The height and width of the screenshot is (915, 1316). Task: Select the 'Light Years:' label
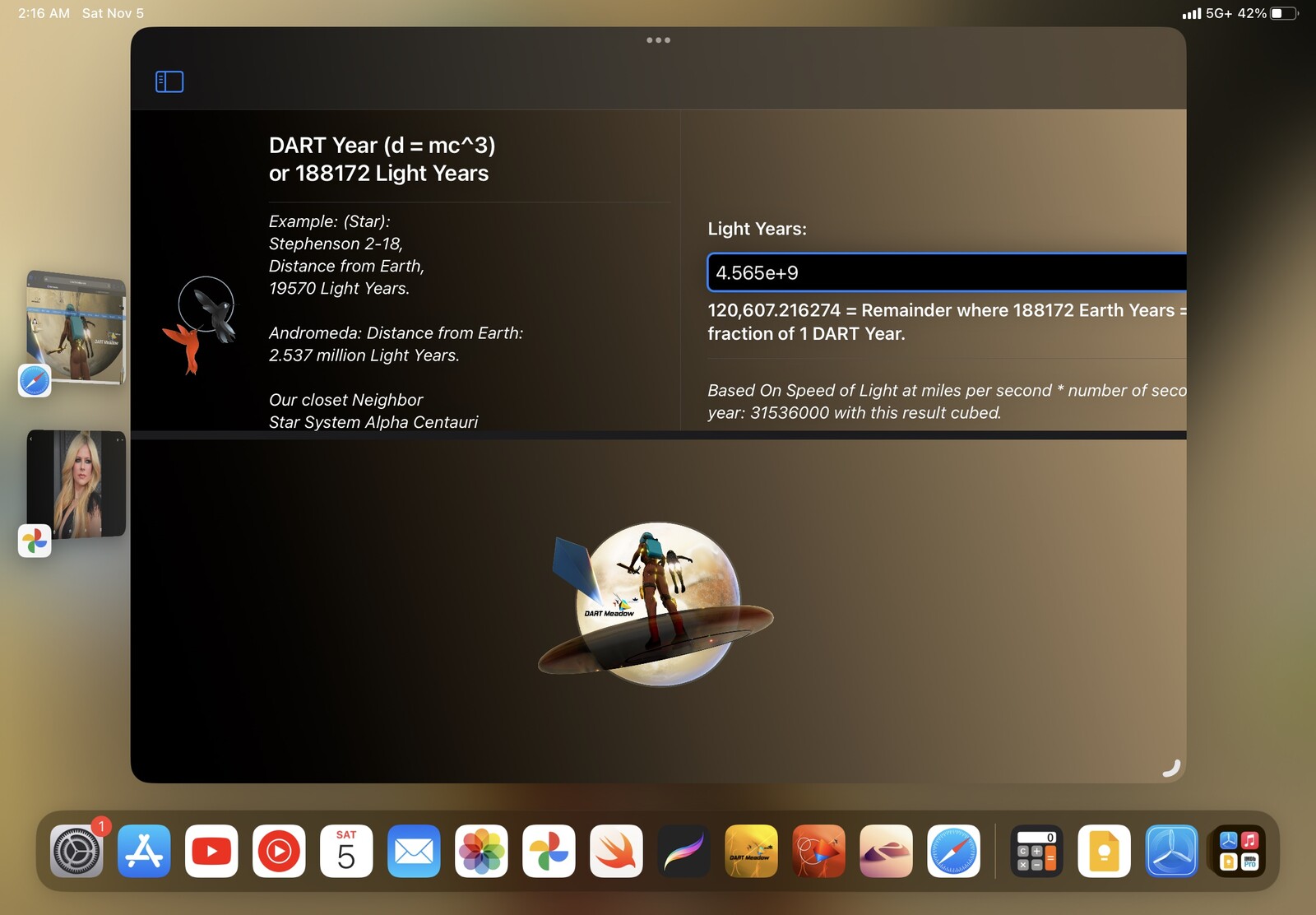(757, 229)
